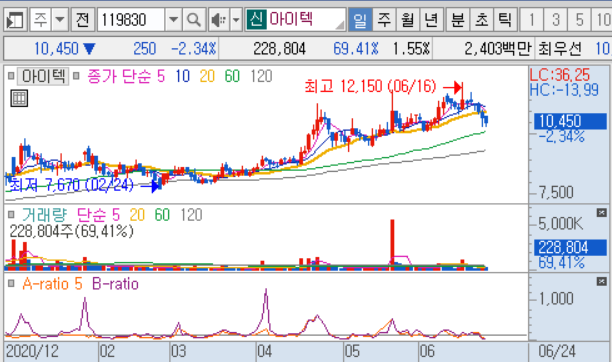Click the speaker sound icon
This screenshot has width=612, height=362.
coord(219,20)
